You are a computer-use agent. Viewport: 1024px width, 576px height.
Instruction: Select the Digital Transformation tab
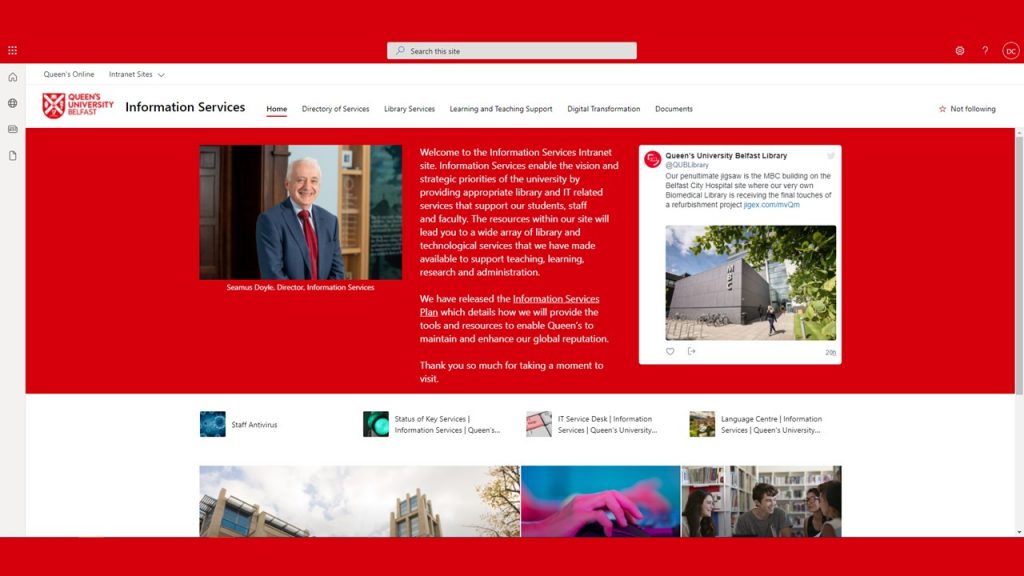[x=603, y=109]
